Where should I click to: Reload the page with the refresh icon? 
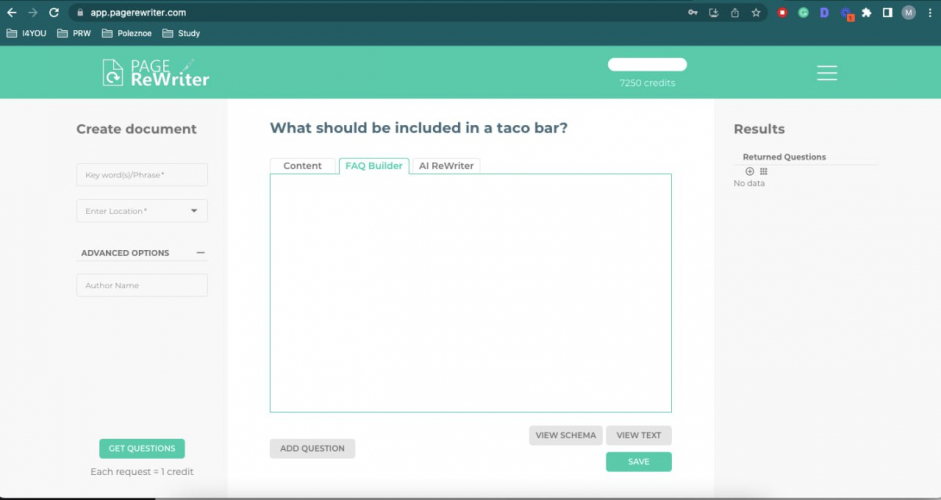[54, 12]
